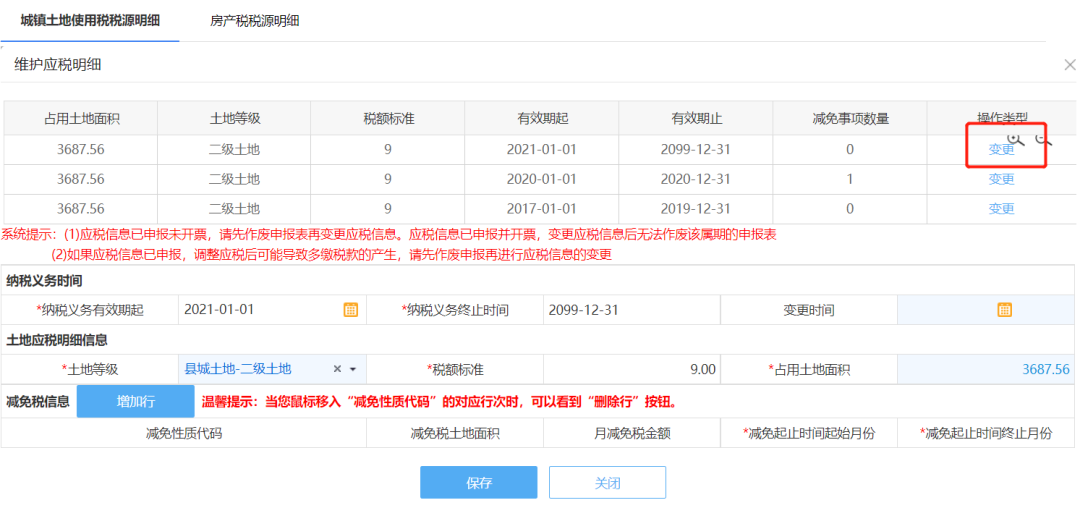The image size is (1080, 529).
Task: Click the 县城土地-二级土地 selected value
Action: pyautogui.click(x=238, y=369)
